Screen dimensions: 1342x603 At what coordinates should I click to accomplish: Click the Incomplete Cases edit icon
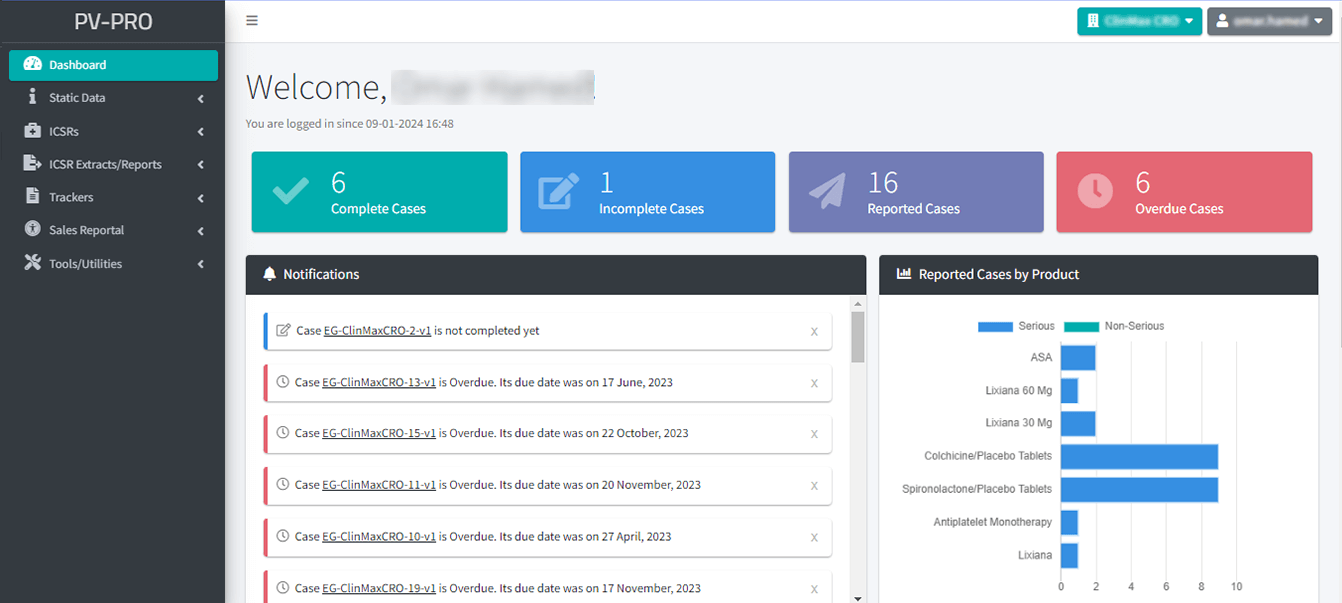tap(558, 192)
